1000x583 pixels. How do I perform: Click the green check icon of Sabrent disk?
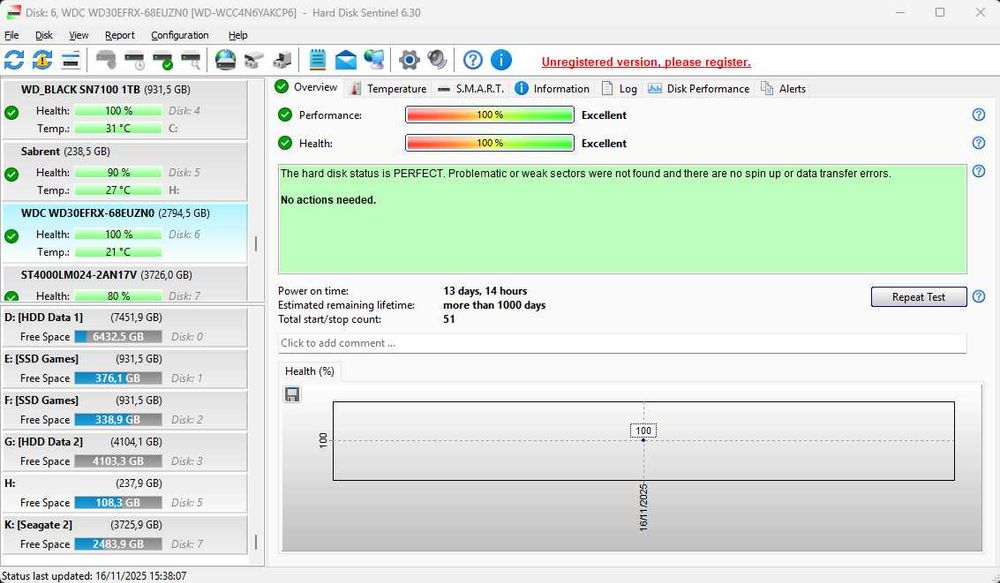(11, 174)
